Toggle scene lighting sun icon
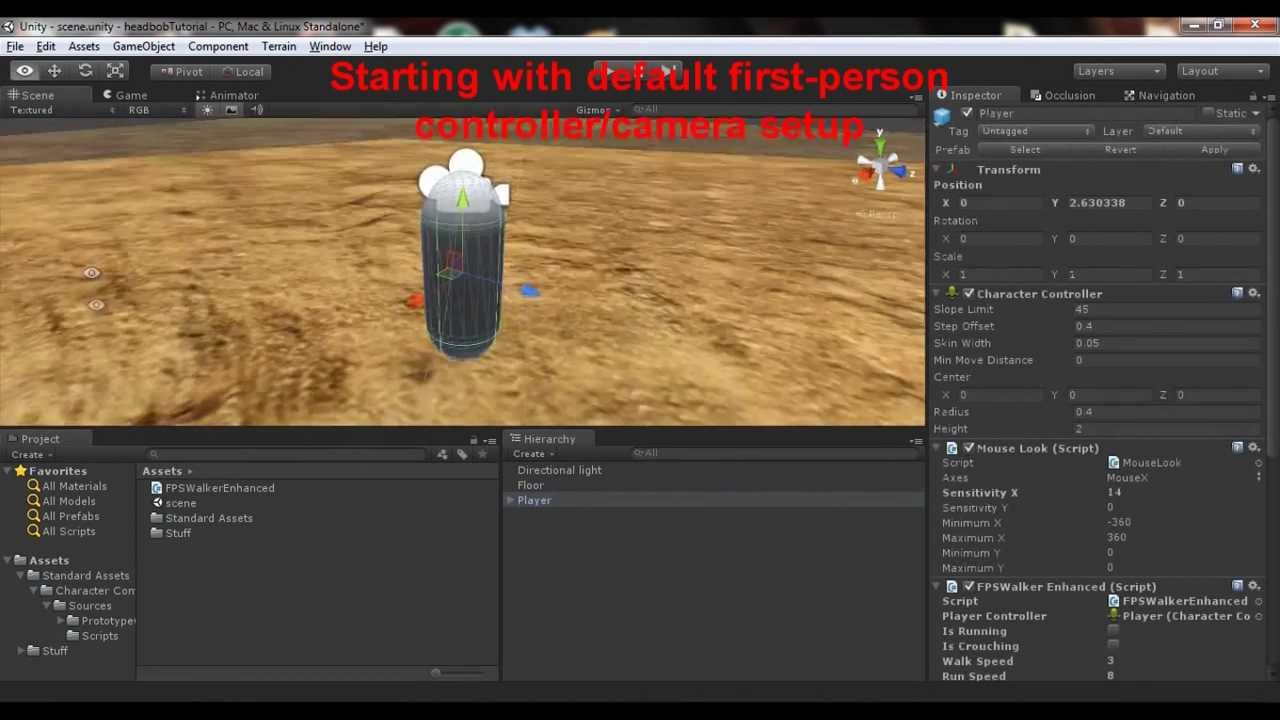The width and height of the screenshot is (1280, 720). click(x=207, y=110)
